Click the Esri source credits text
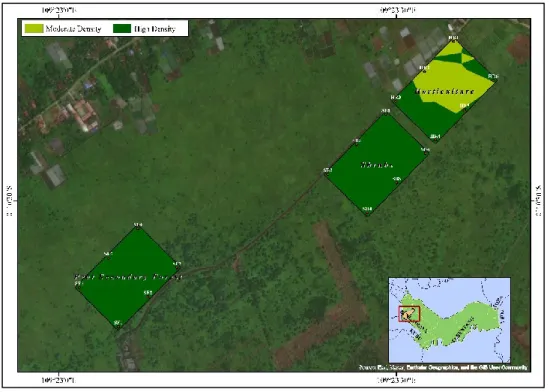 coord(443,367)
